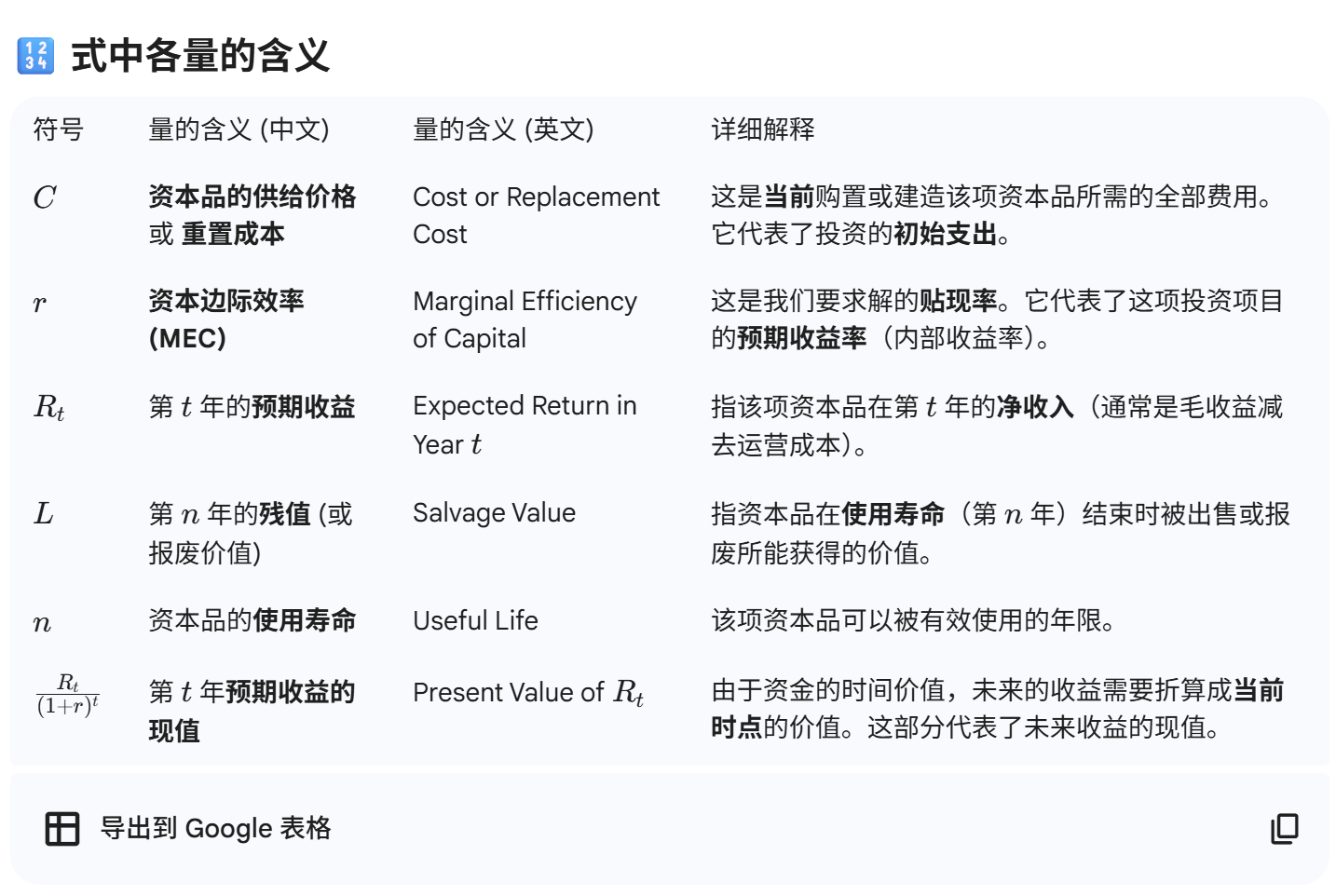Click the 导出到 Google 表格 button label

click(x=215, y=828)
